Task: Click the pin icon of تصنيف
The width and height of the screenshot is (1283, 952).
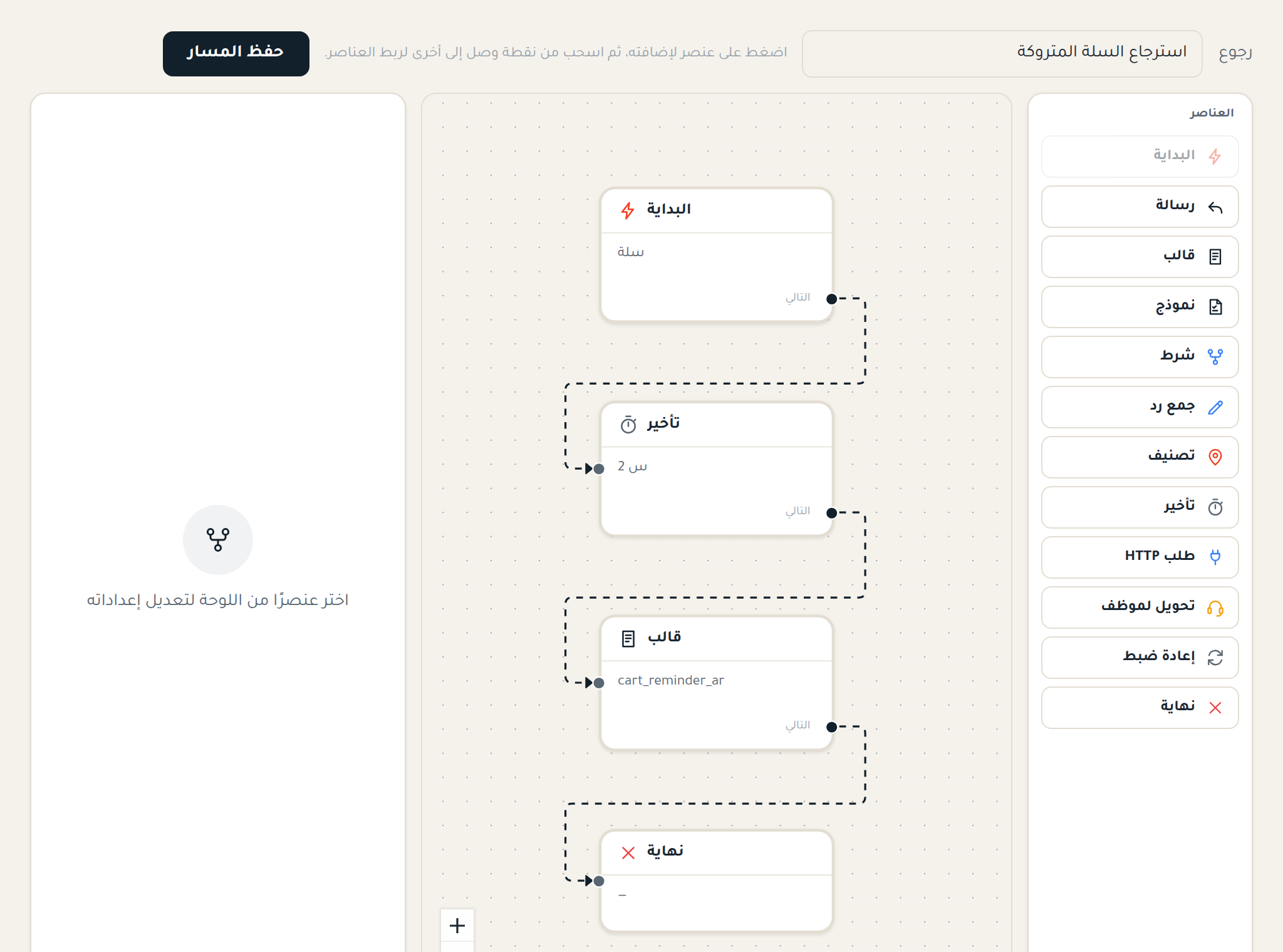Action: tap(1215, 457)
